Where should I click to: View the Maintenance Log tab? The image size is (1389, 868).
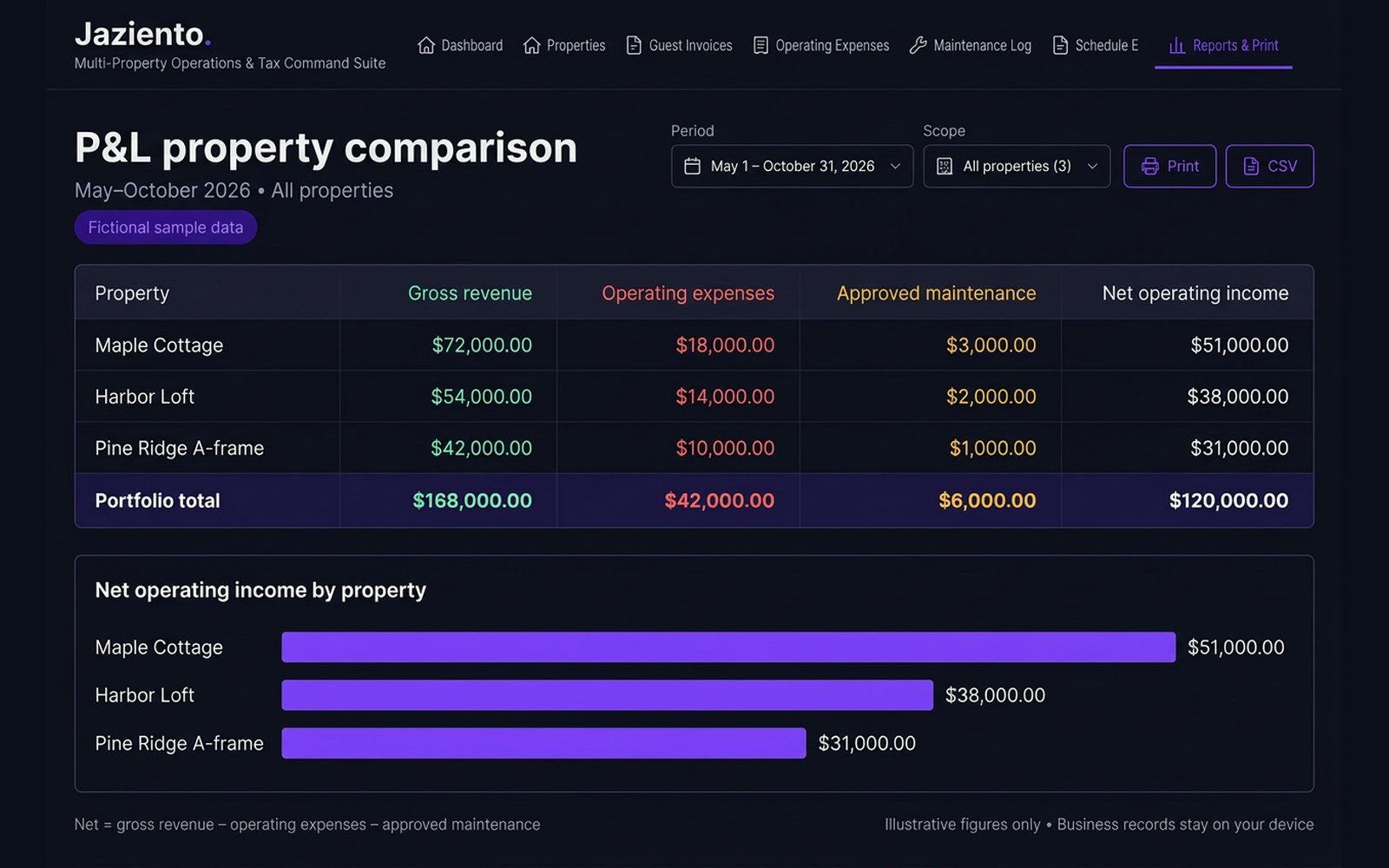971,45
